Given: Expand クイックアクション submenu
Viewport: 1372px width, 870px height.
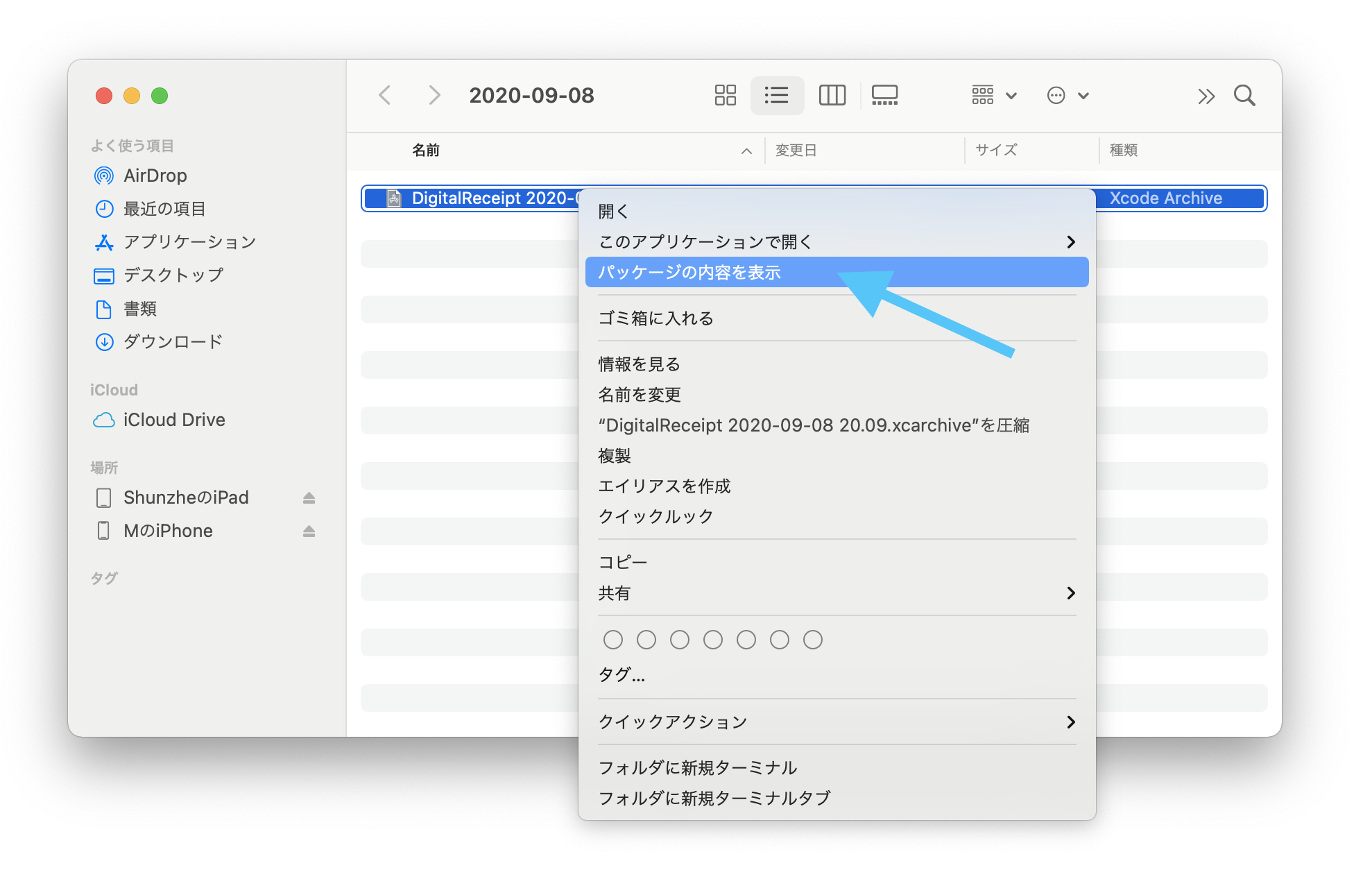Looking at the screenshot, I should (x=837, y=722).
